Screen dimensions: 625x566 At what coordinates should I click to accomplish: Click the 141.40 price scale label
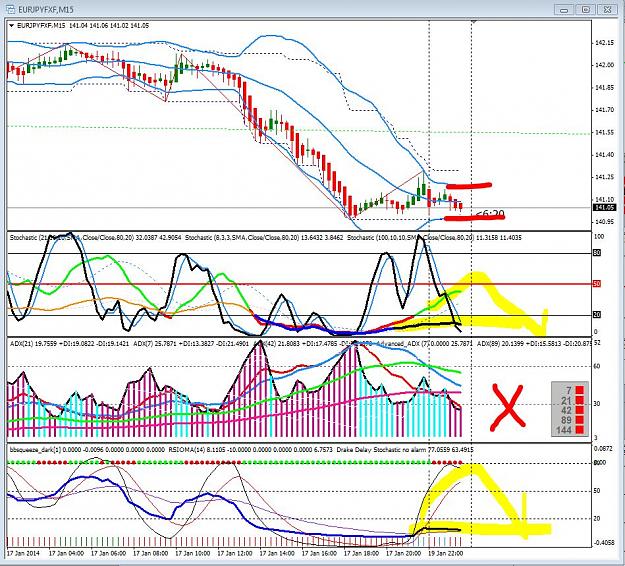(x=604, y=155)
